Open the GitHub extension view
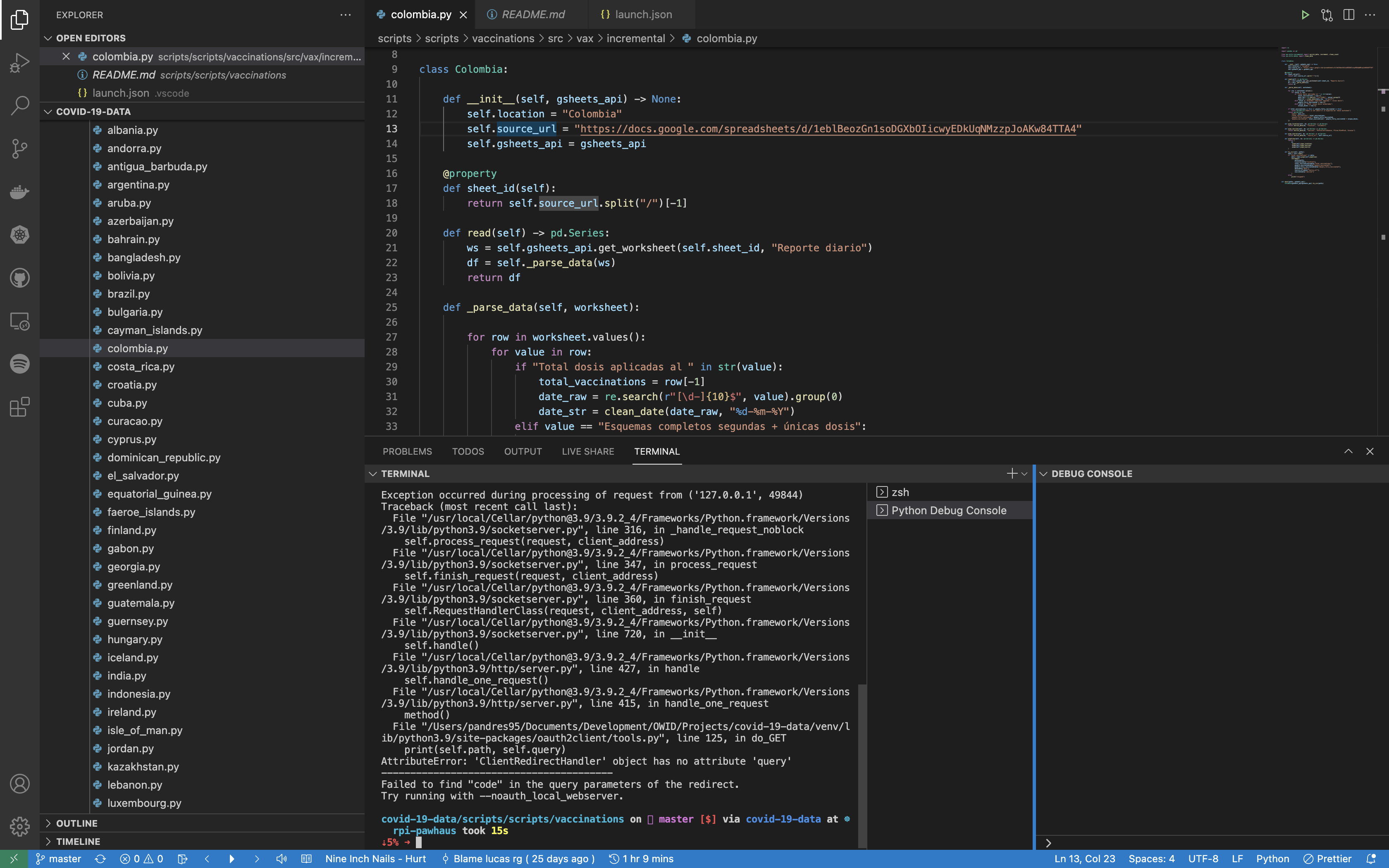 tap(19, 278)
